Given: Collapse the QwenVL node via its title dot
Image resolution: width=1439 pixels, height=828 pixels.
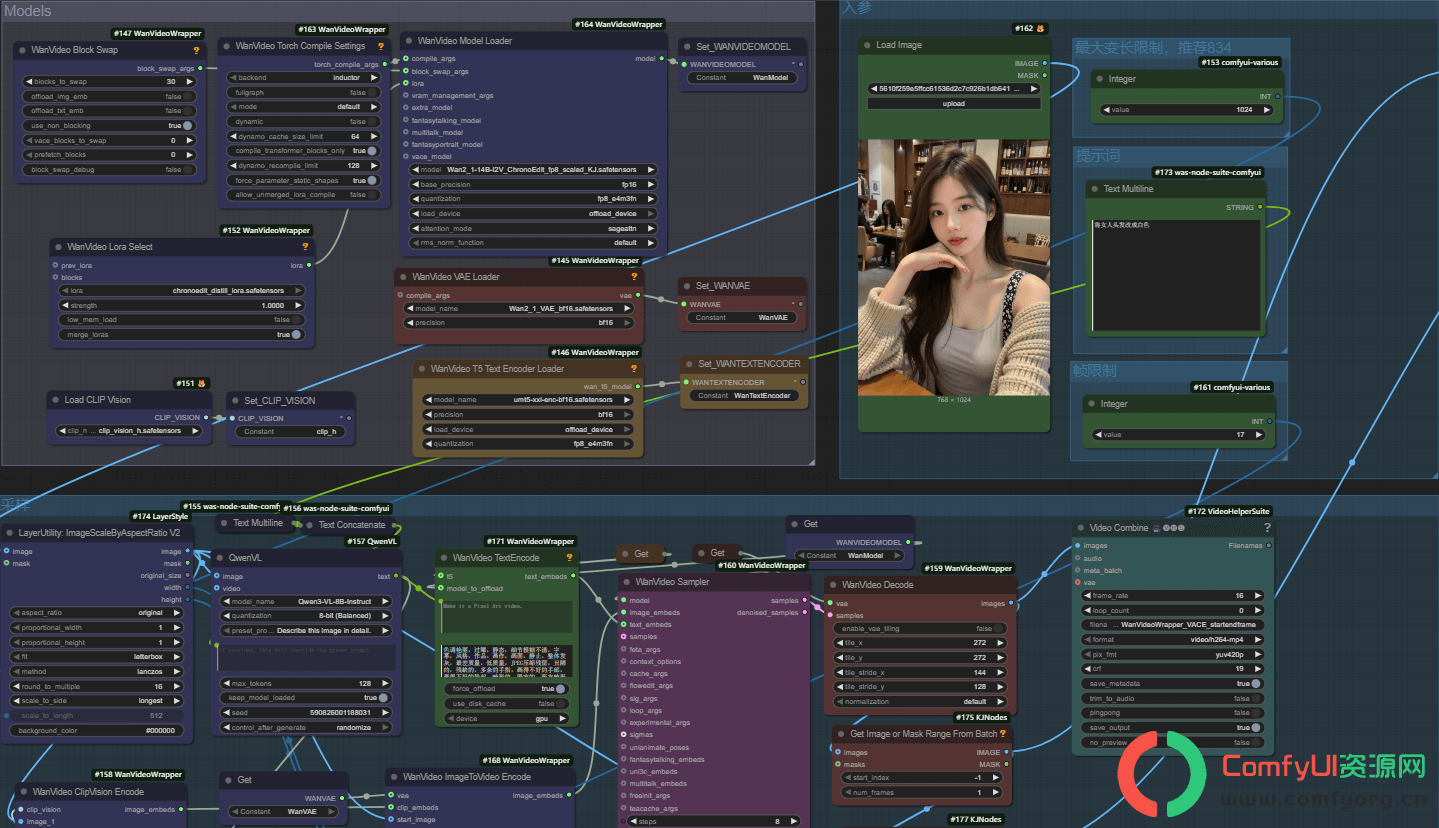Looking at the screenshot, I should coord(219,557).
